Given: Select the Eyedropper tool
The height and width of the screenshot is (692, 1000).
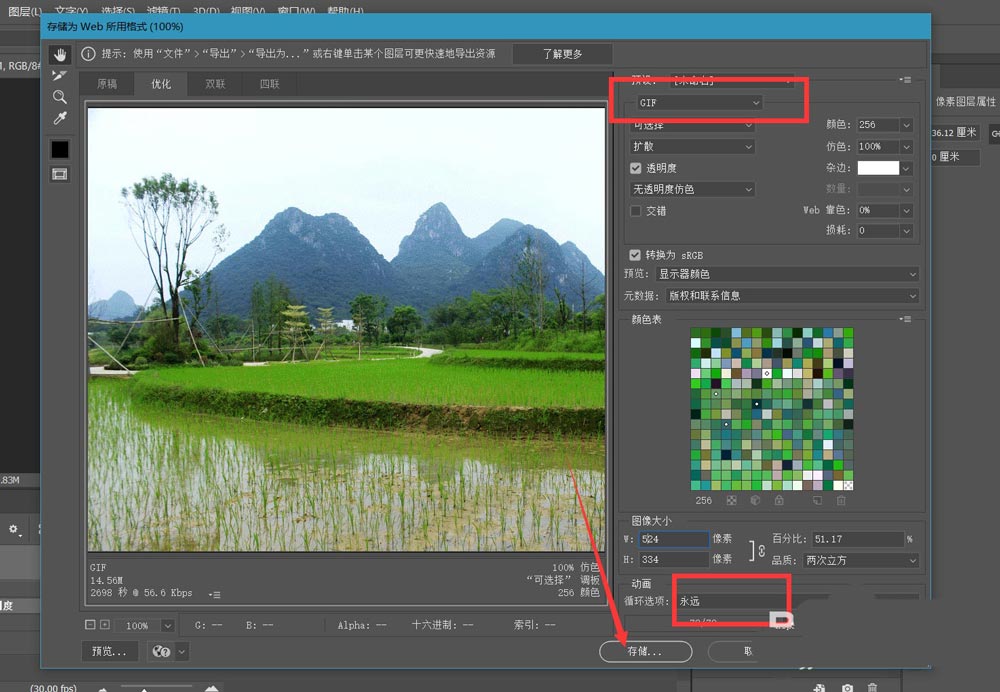Looking at the screenshot, I should point(60,118).
